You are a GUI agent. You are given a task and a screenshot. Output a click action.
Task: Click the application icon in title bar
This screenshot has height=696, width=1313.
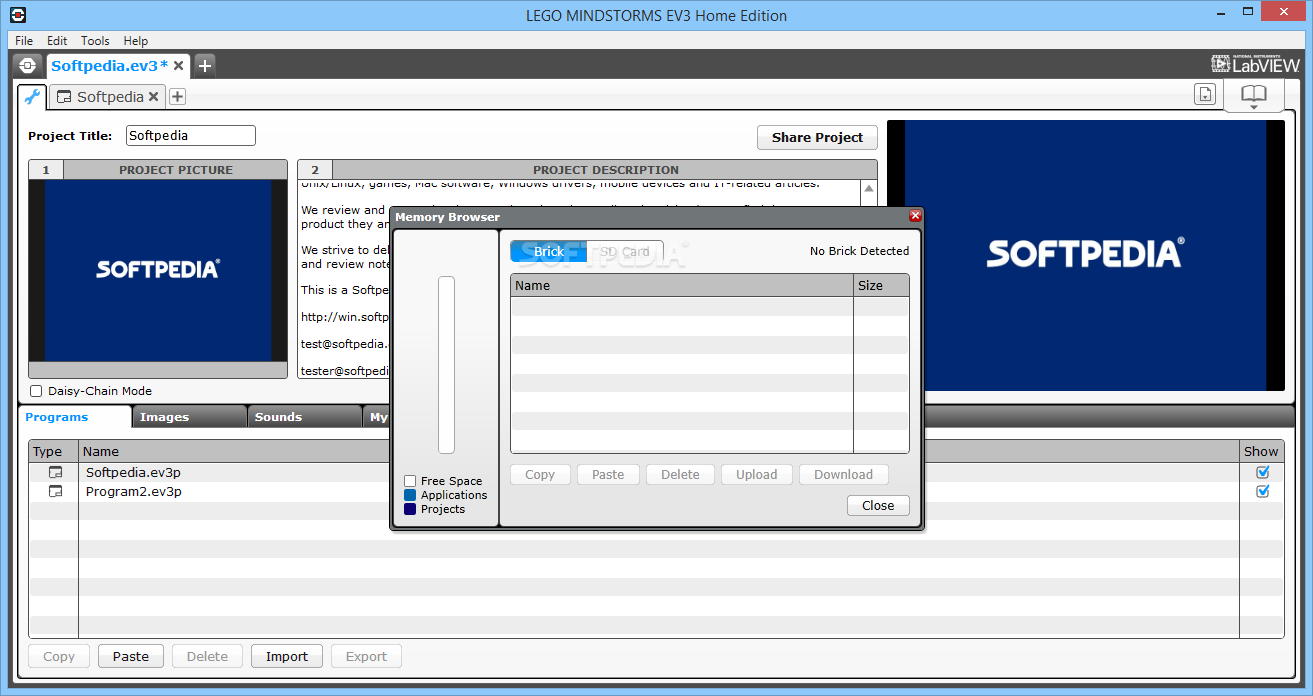coord(18,15)
